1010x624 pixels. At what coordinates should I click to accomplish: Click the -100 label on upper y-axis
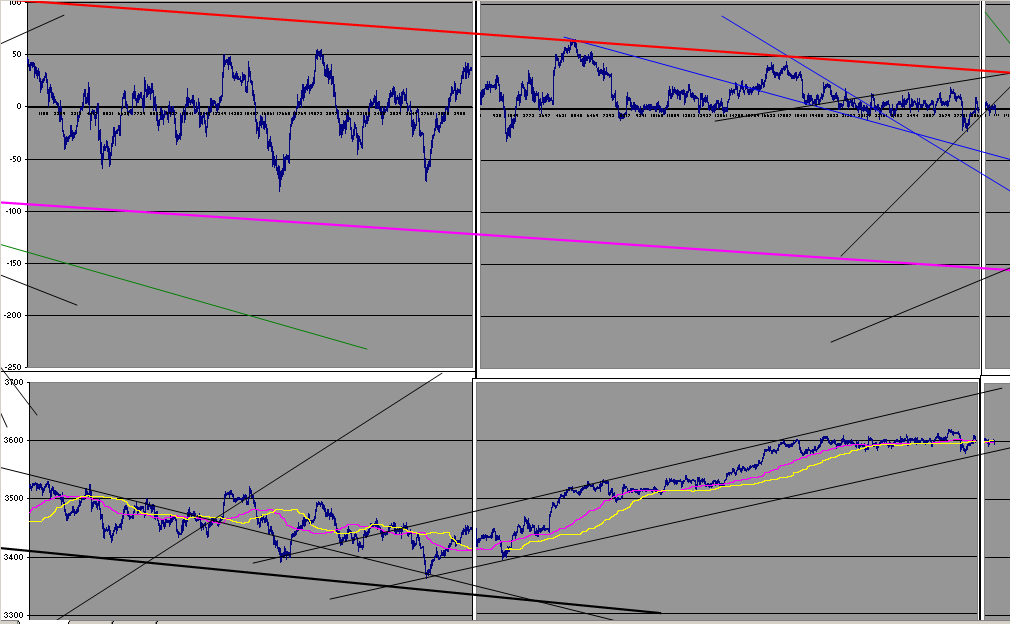[13, 211]
